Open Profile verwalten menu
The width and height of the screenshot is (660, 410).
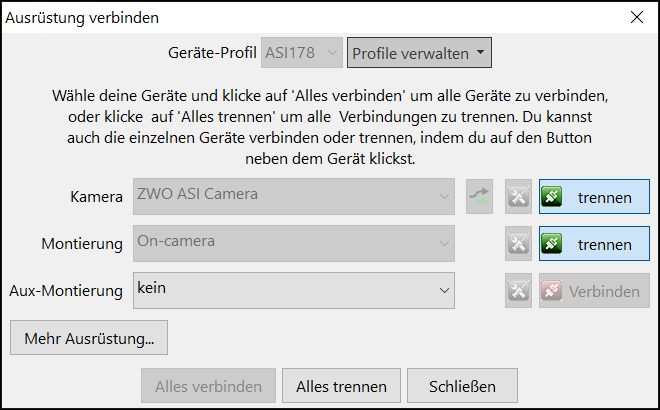coord(419,53)
